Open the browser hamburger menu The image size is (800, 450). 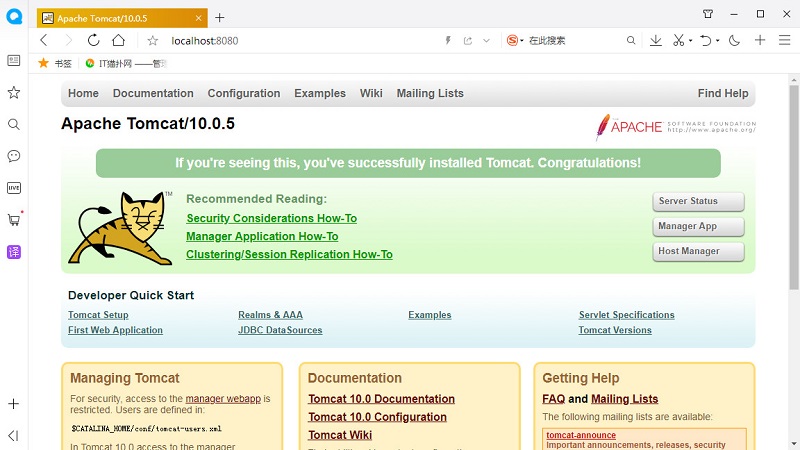pyautogui.click(x=785, y=40)
